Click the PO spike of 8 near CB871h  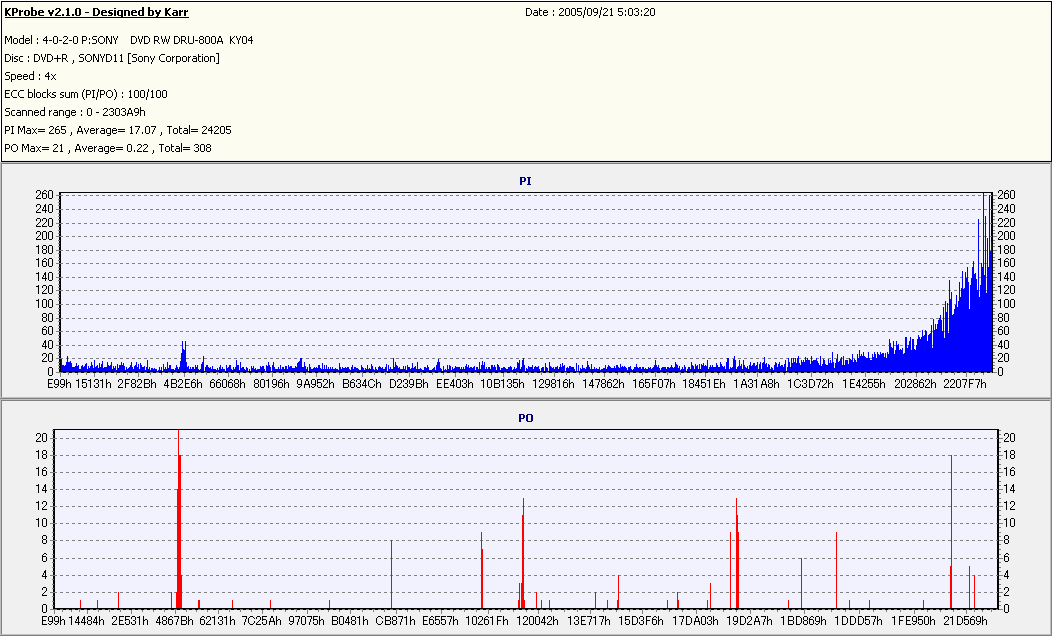coord(391,575)
